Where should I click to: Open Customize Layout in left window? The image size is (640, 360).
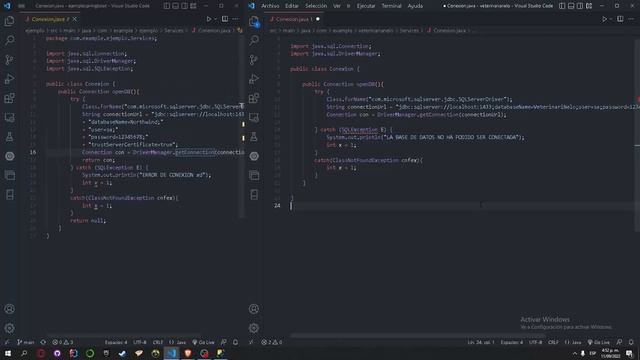click(x=193, y=6)
